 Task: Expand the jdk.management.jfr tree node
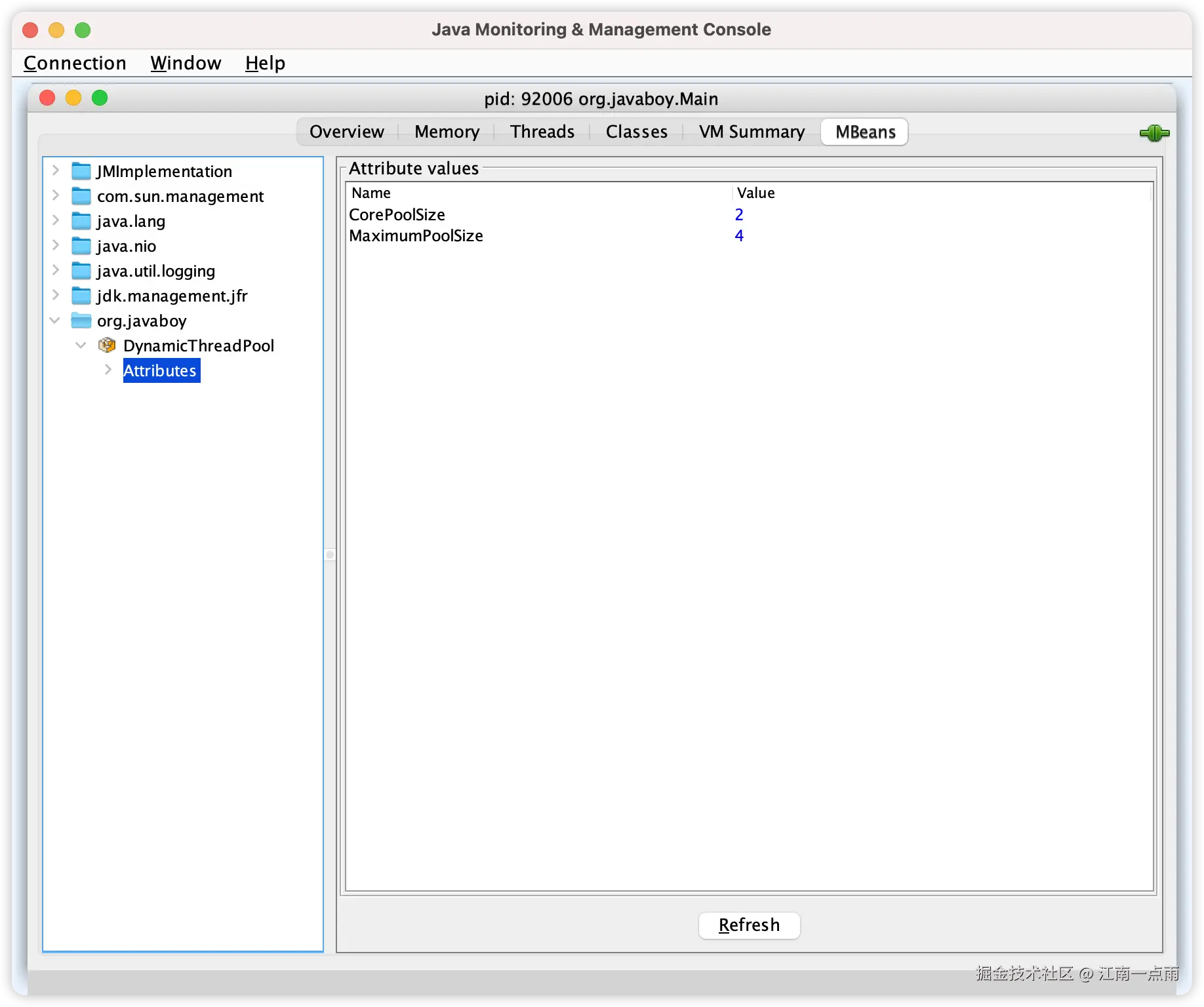pyautogui.click(x=56, y=295)
